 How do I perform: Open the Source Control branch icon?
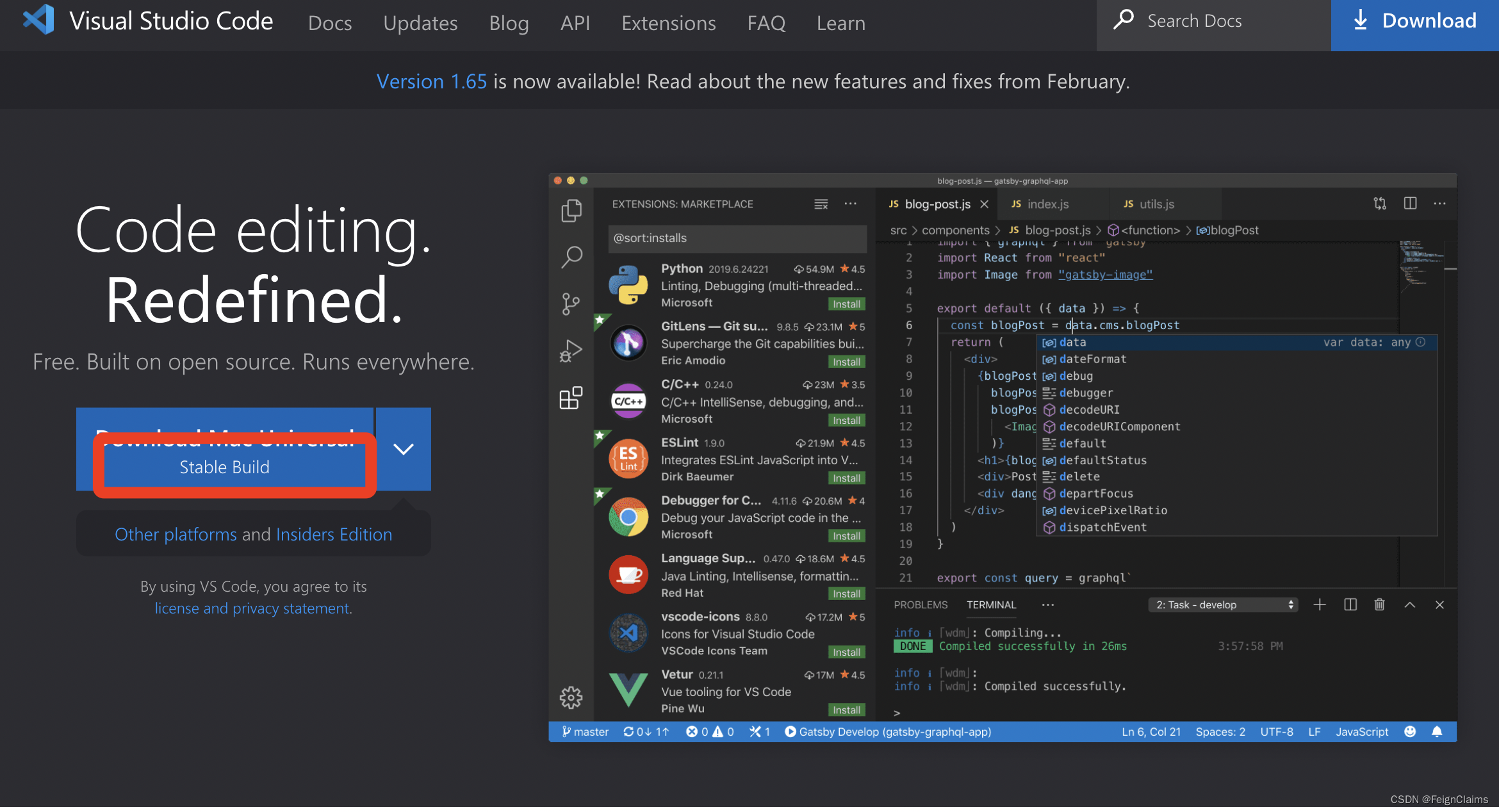[571, 304]
